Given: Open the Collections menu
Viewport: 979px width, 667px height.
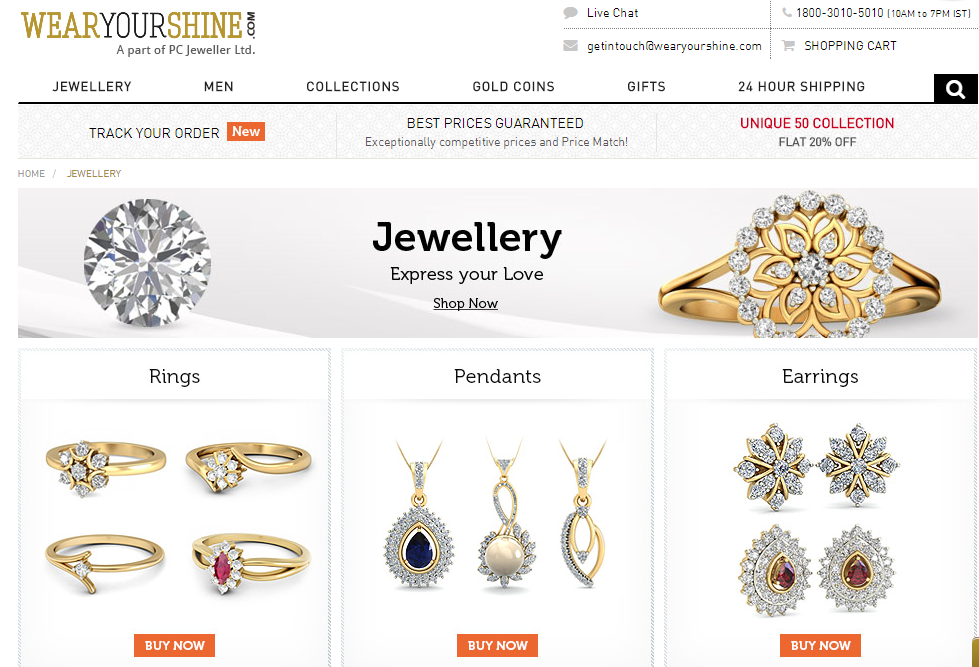Looking at the screenshot, I should point(353,87).
